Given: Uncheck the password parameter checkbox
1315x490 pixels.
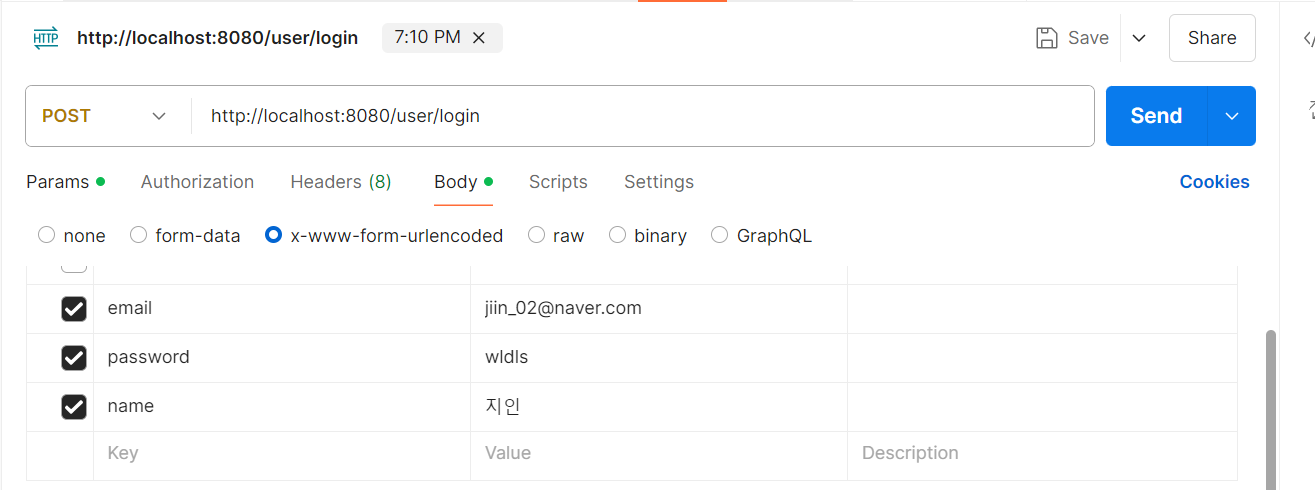Looking at the screenshot, I should (74, 357).
